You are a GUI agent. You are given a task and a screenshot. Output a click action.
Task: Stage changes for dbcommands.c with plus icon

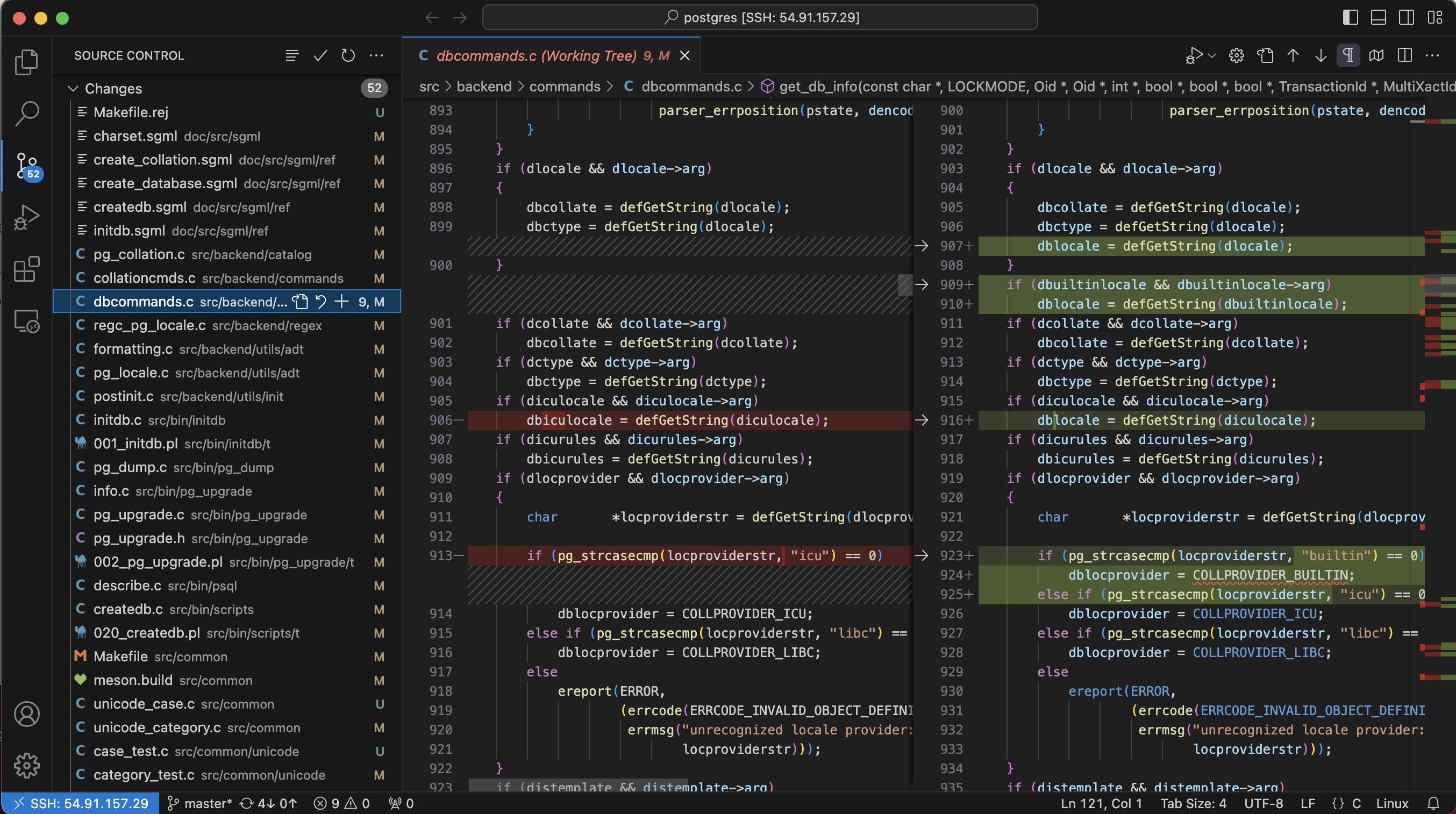(x=341, y=301)
